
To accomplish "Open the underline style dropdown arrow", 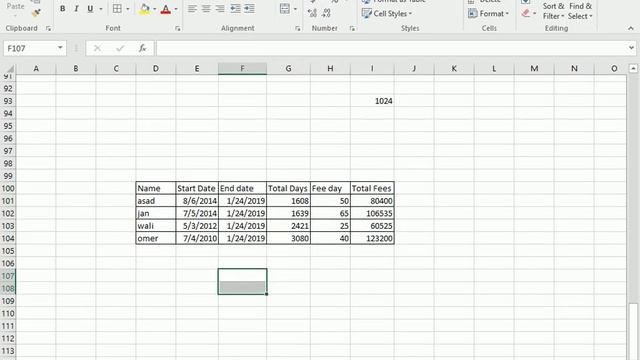I will (x=101, y=9).
